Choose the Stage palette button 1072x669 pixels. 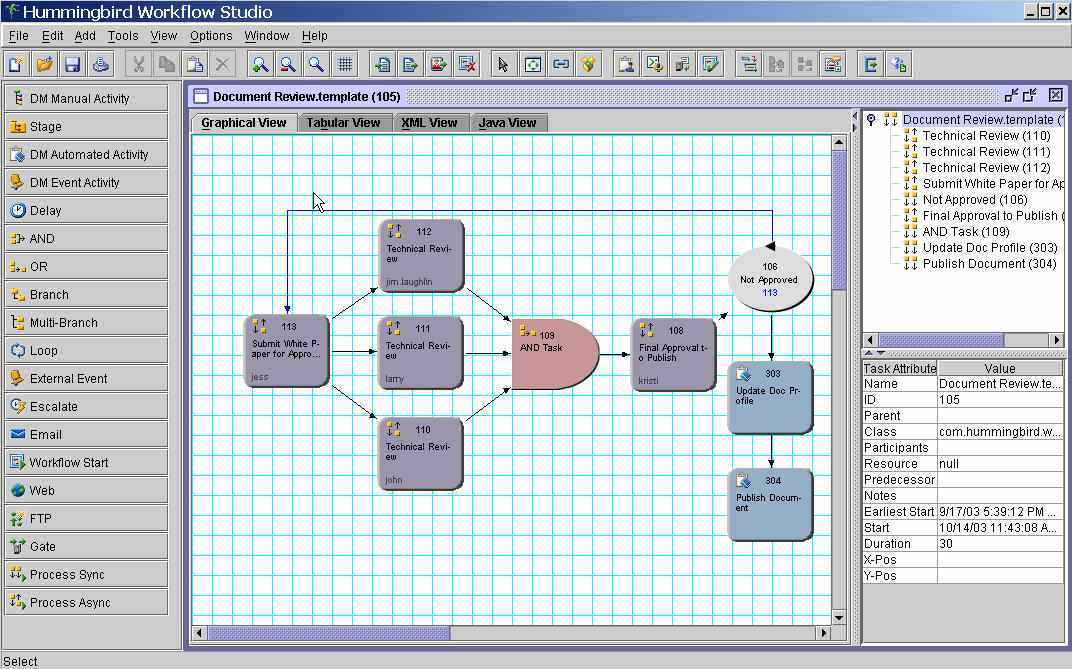pos(86,126)
